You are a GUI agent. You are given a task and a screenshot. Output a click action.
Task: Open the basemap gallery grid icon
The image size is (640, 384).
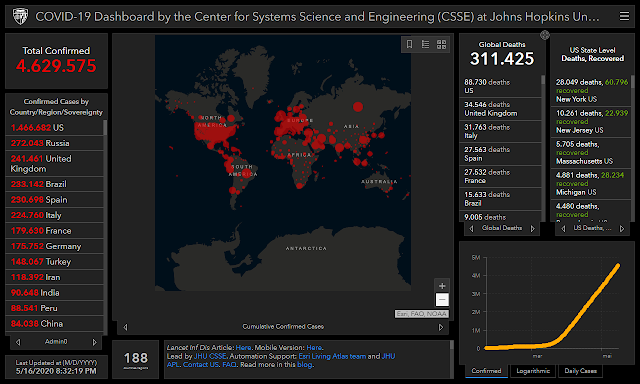[441, 44]
